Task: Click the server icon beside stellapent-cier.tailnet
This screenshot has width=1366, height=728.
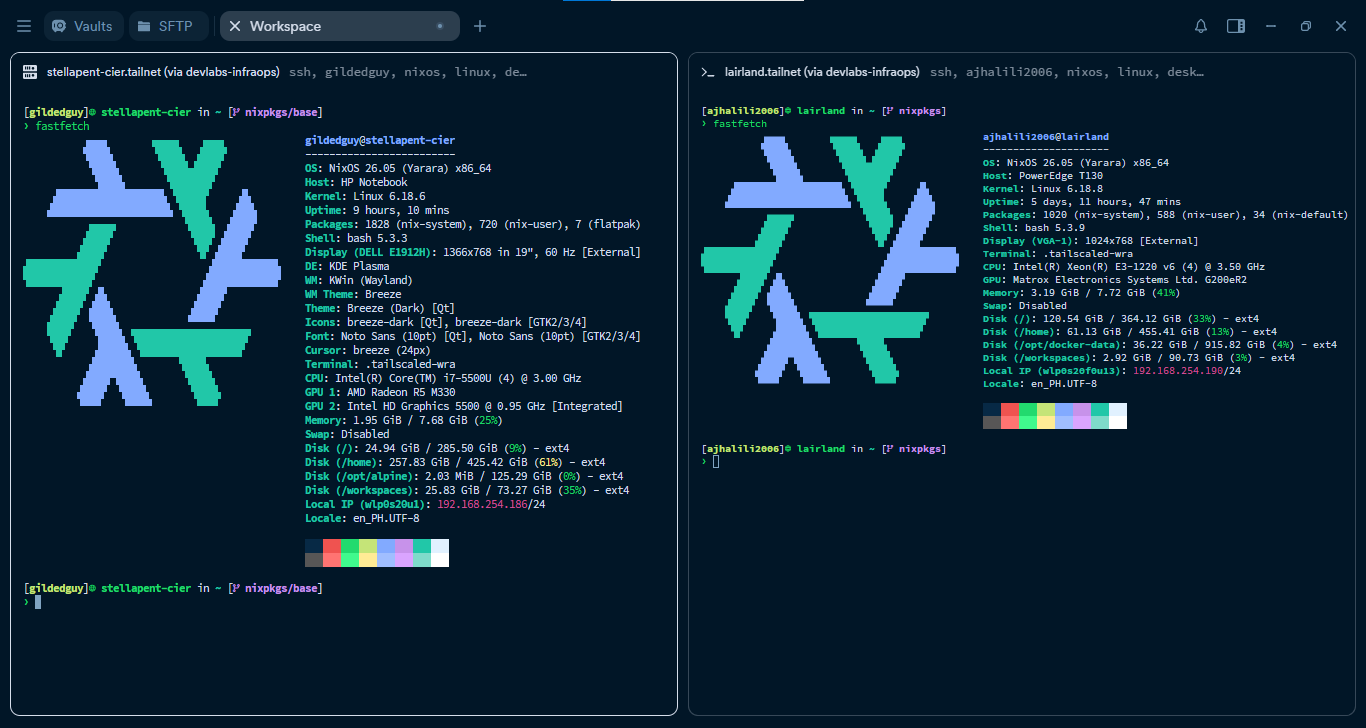Action: pos(30,72)
